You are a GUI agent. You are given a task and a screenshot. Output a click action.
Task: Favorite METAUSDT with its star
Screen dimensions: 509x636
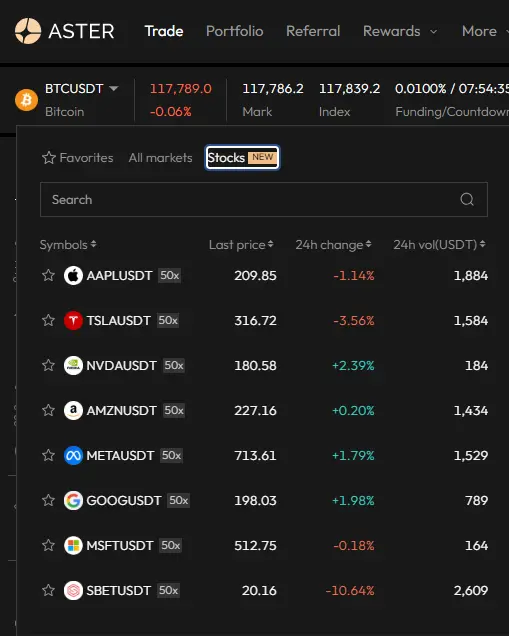pos(48,455)
